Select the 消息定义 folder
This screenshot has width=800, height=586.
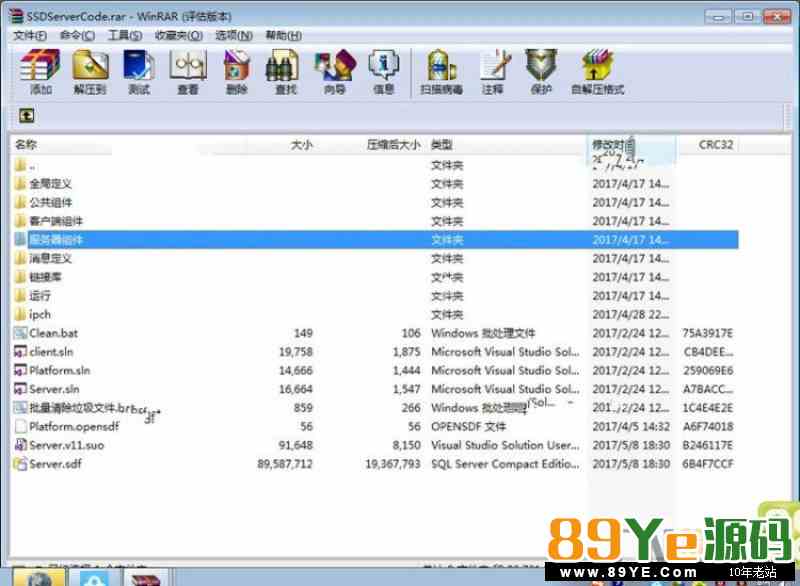point(375,259)
